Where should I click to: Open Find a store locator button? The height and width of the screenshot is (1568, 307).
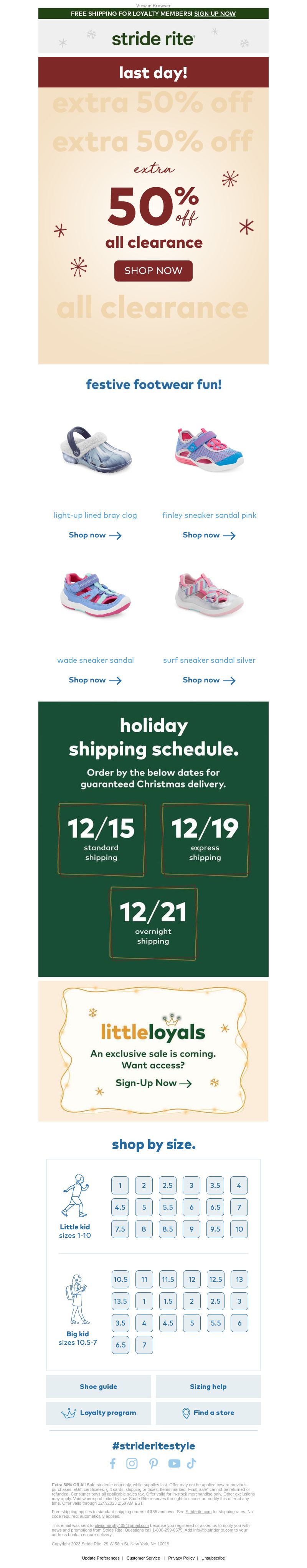pos(208,1412)
